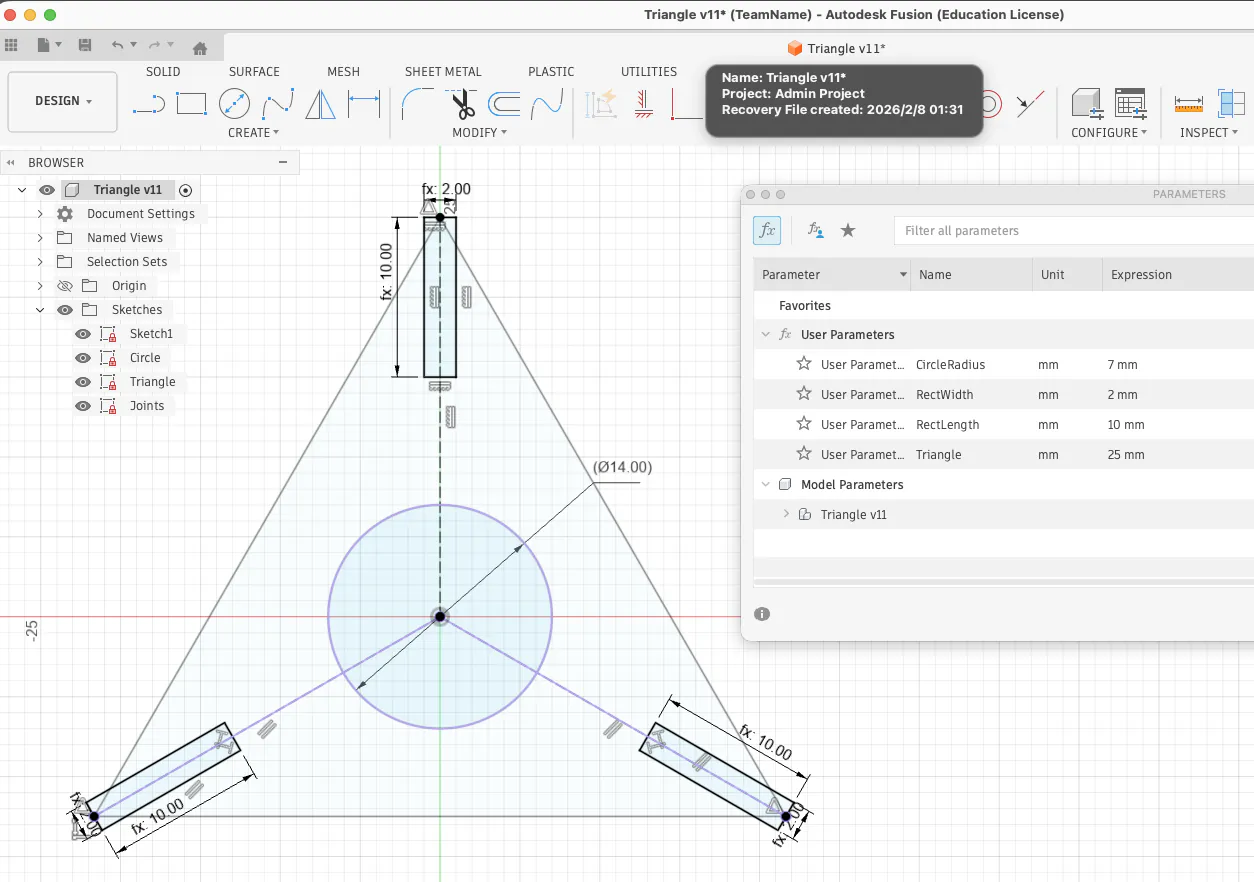Select the Circle sketch tool
The width and height of the screenshot is (1254, 882).
tap(234, 103)
